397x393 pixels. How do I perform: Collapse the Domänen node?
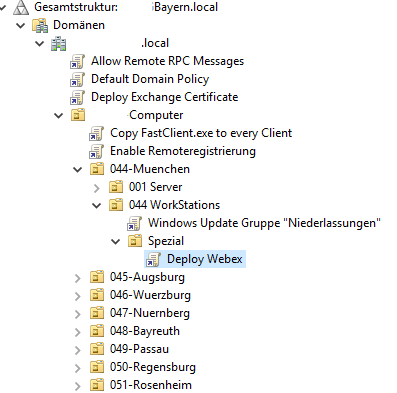pos(21,26)
